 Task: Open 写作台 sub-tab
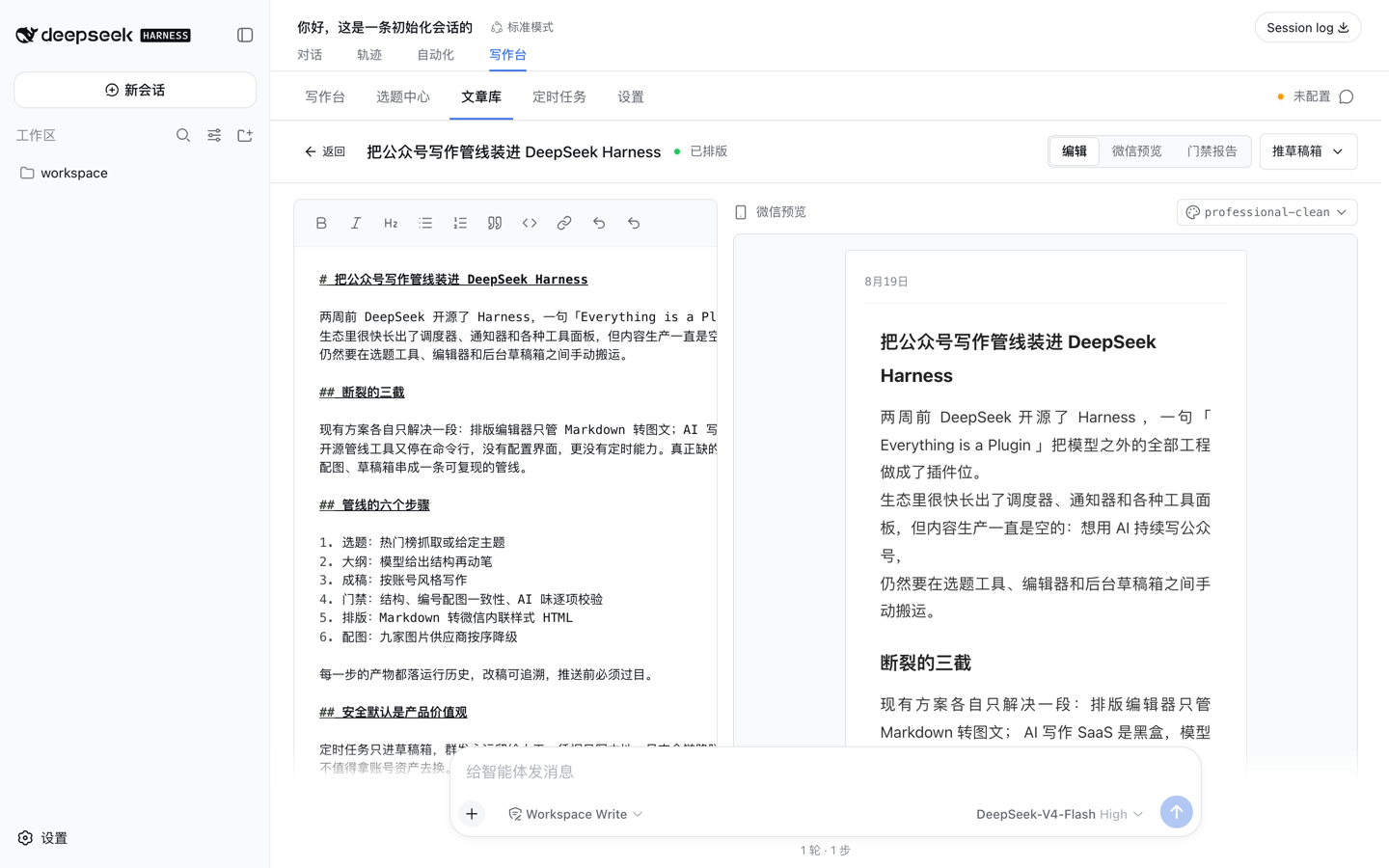(325, 96)
